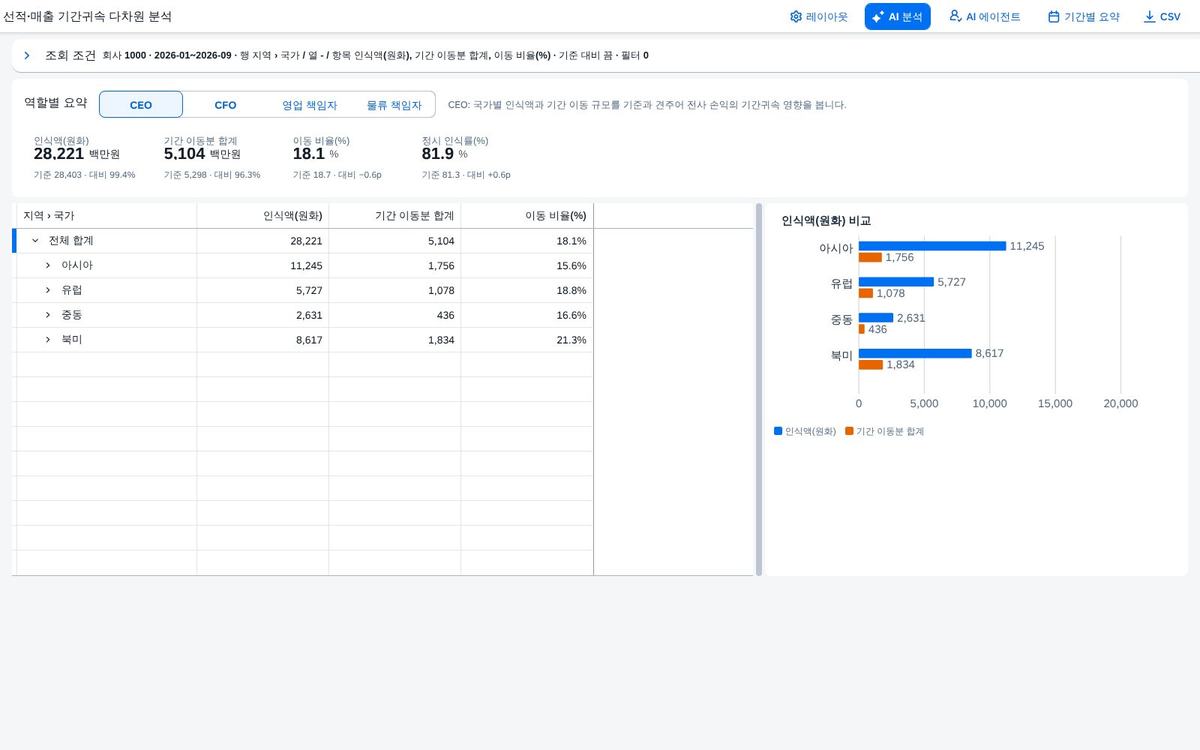Expand the 조회 조건 panel chevron
Screen dimensions: 1200x750
tap(27, 56)
